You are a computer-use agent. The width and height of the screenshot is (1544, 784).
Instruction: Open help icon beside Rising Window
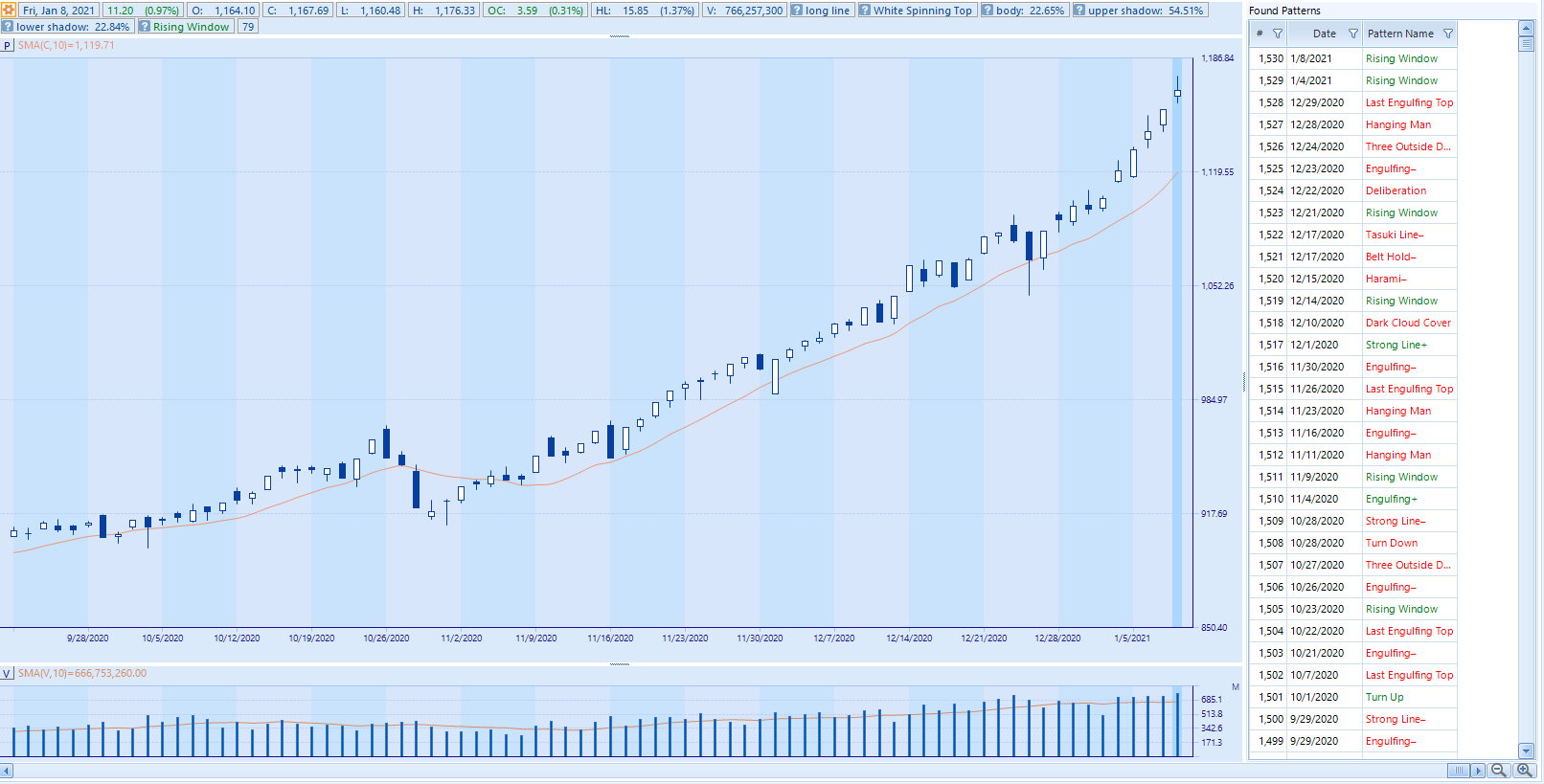click(145, 27)
